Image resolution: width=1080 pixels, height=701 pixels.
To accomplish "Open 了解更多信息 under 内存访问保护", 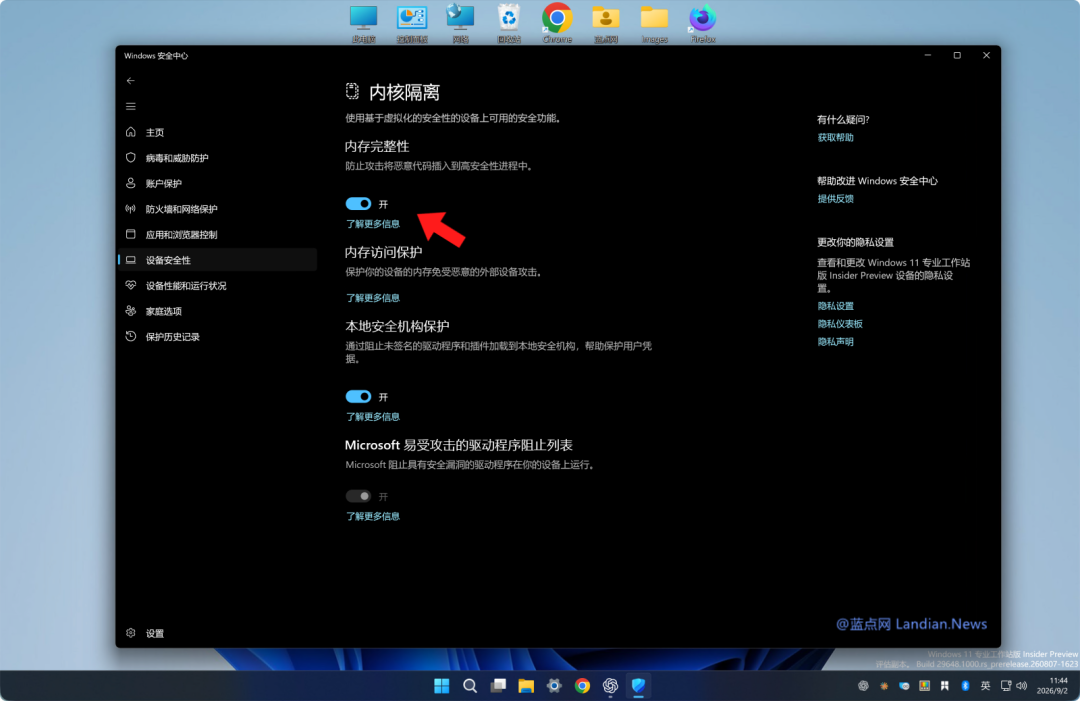I will pos(373,298).
